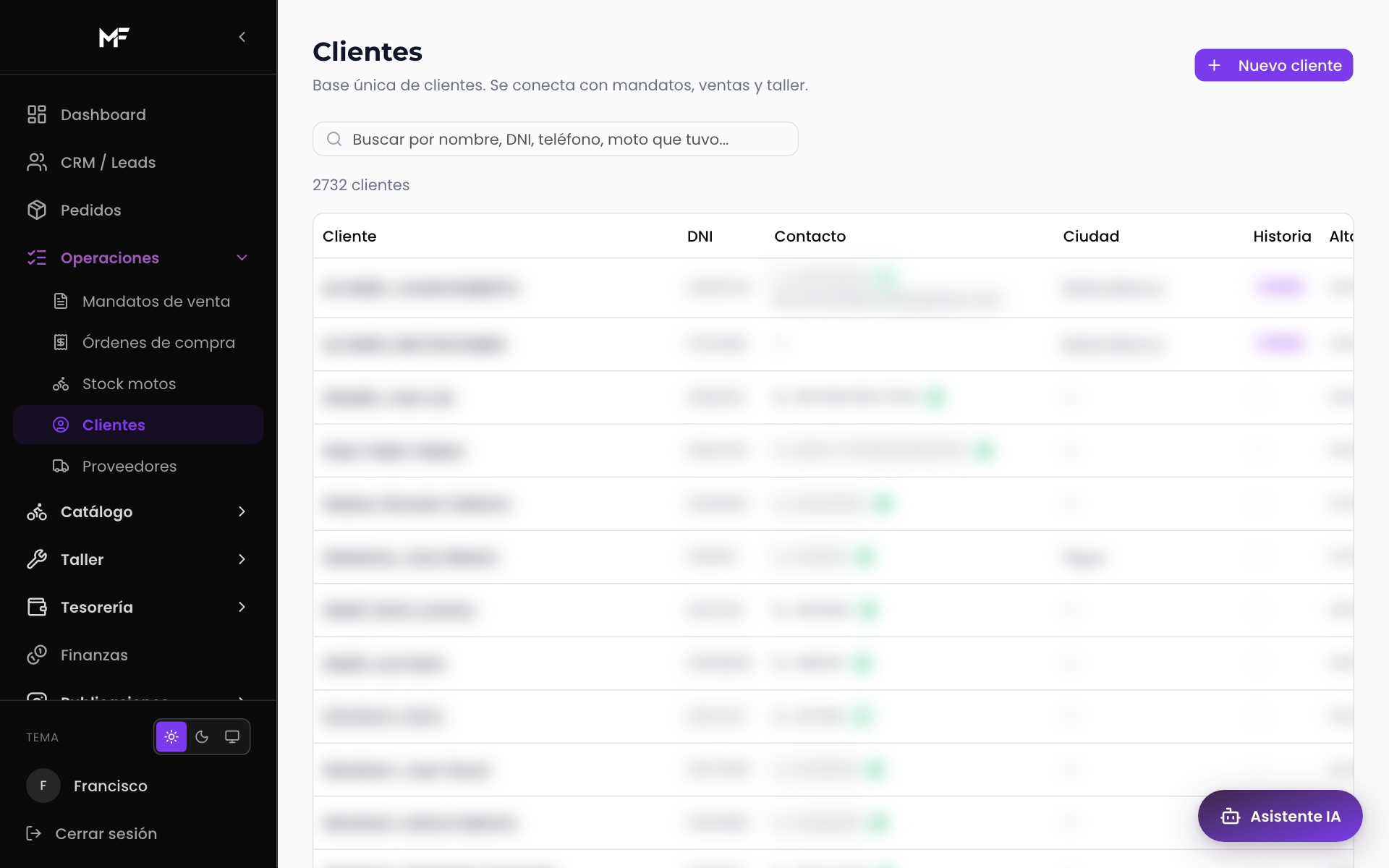Click the Cerrar sesión logout icon
This screenshot has width=1389, height=868.
pyautogui.click(x=34, y=833)
